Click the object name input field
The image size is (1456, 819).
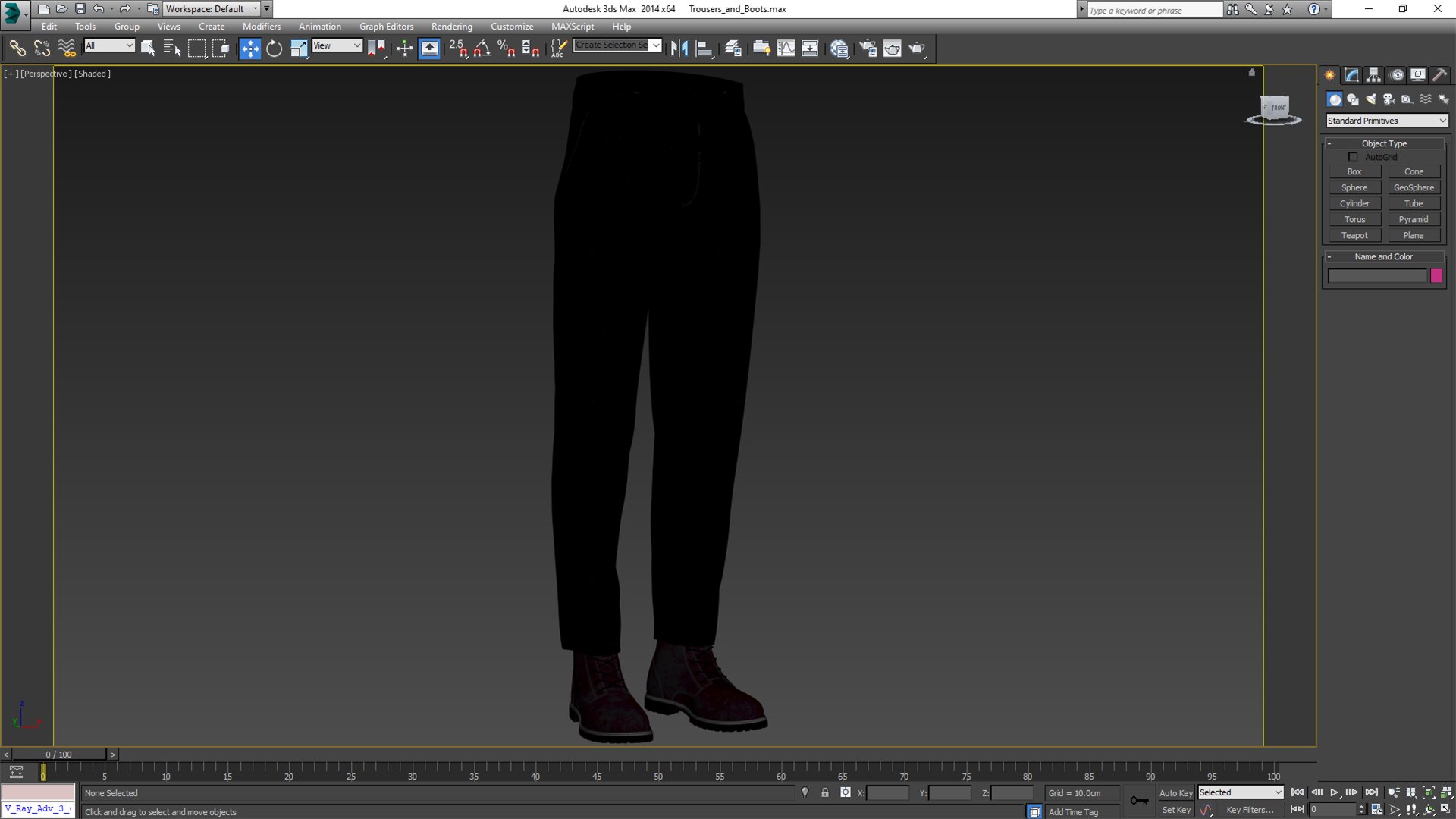[1377, 276]
